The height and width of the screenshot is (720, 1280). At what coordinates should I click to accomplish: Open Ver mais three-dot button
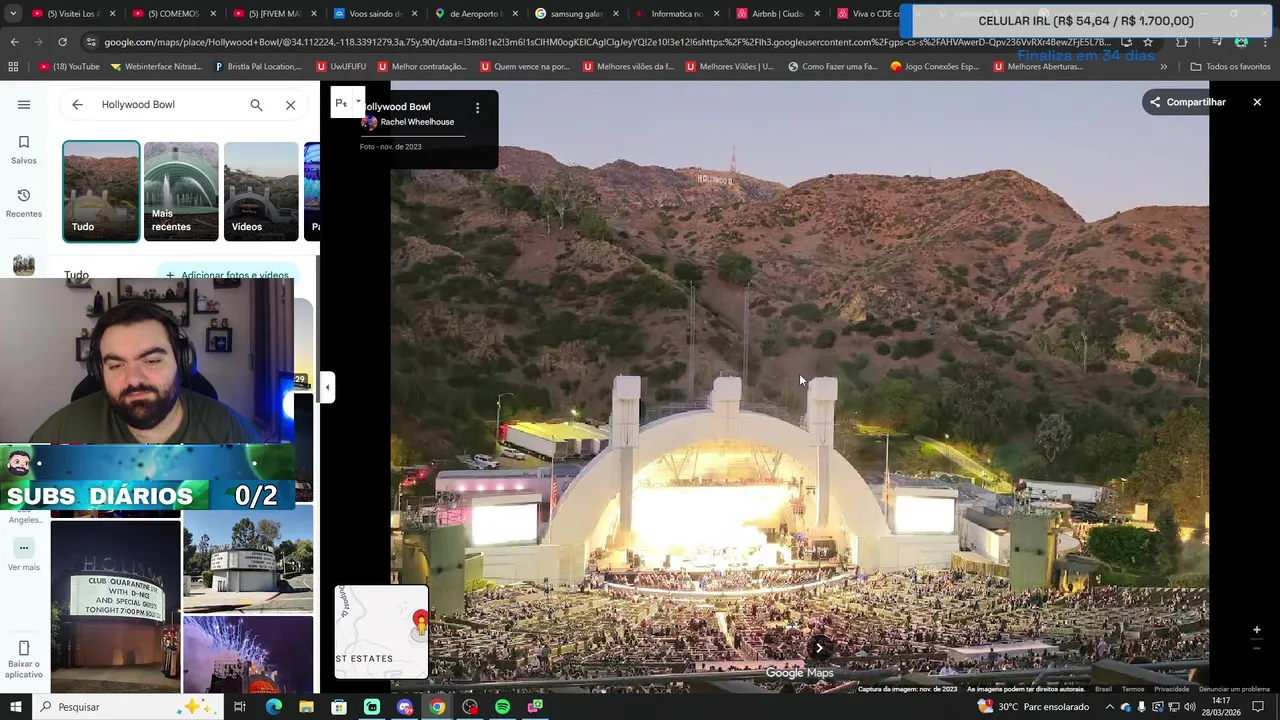point(24,548)
